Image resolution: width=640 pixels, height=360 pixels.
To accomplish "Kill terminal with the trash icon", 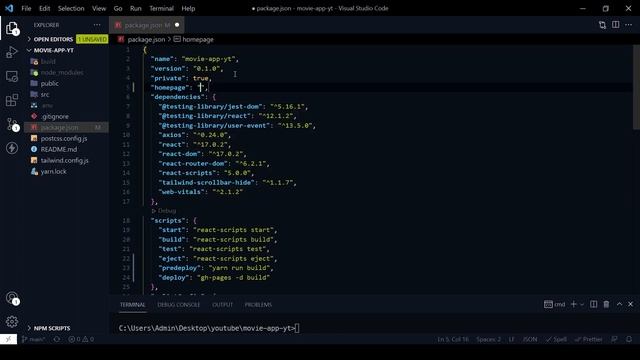I will click(607, 304).
